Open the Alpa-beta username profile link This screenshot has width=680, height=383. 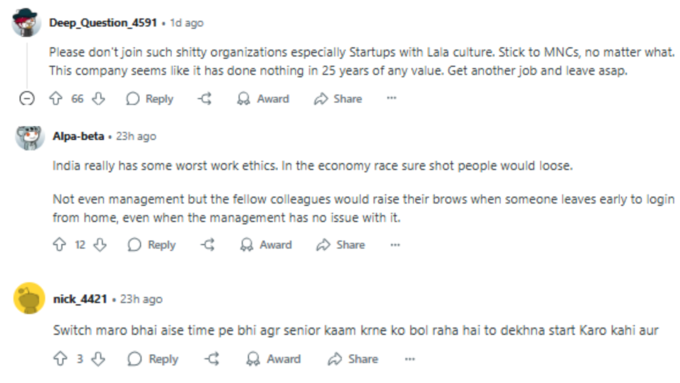[x=78, y=136]
